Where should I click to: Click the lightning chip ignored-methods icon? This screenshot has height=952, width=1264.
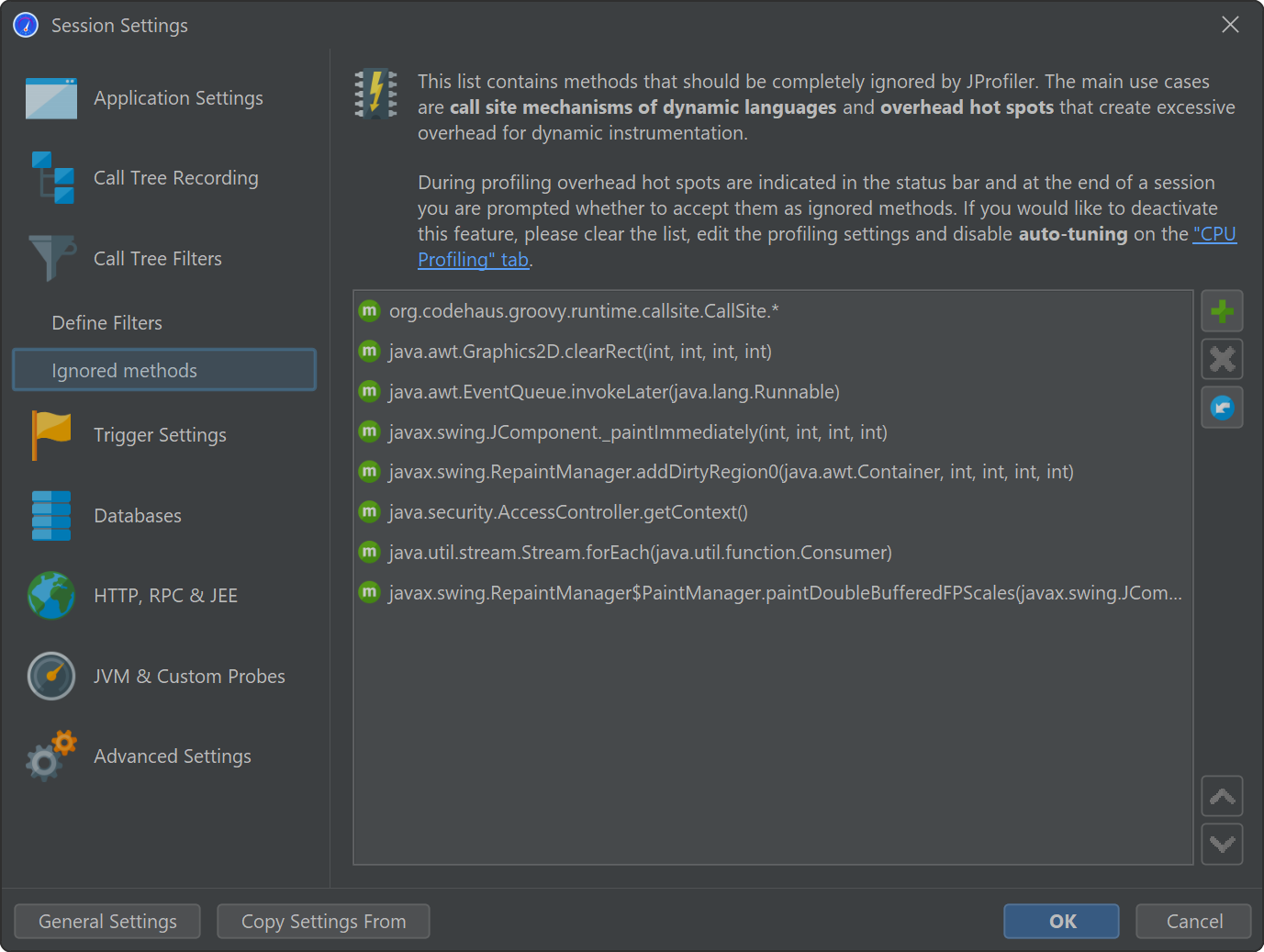click(x=376, y=94)
